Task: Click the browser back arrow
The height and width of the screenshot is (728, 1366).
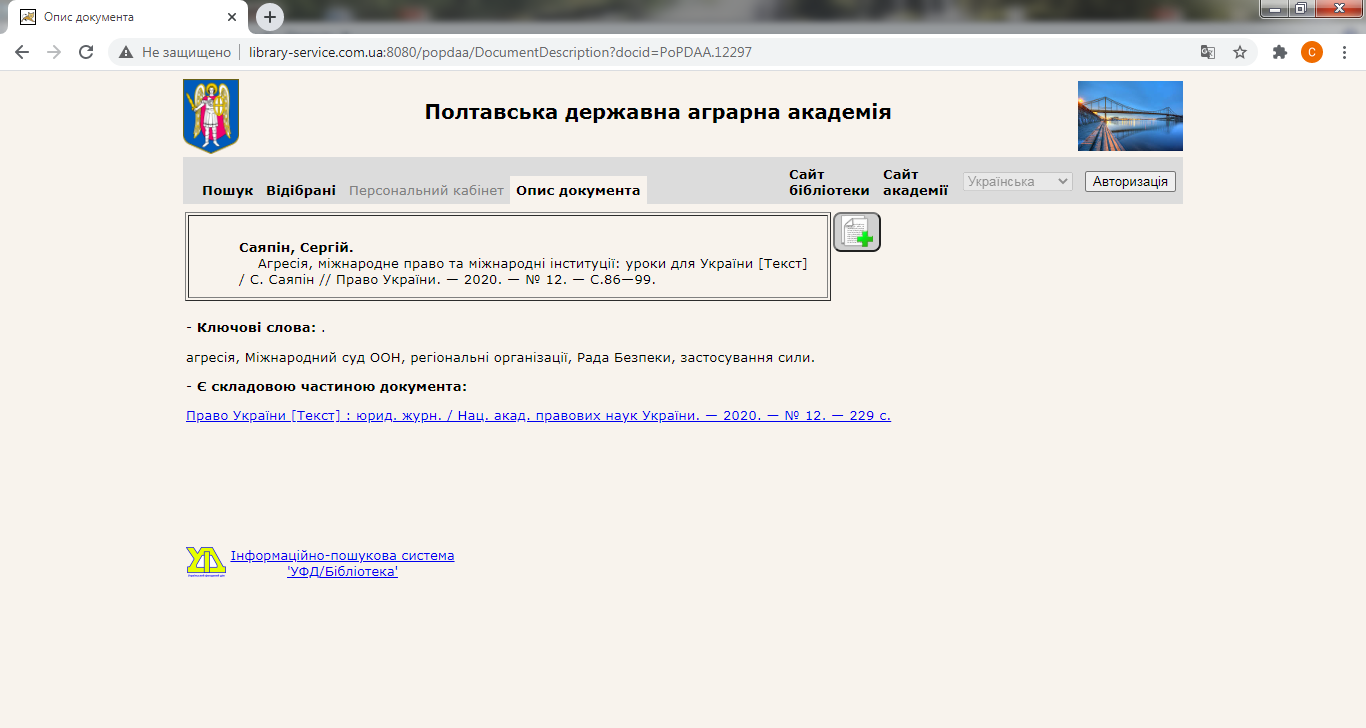Action: [22, 52]
